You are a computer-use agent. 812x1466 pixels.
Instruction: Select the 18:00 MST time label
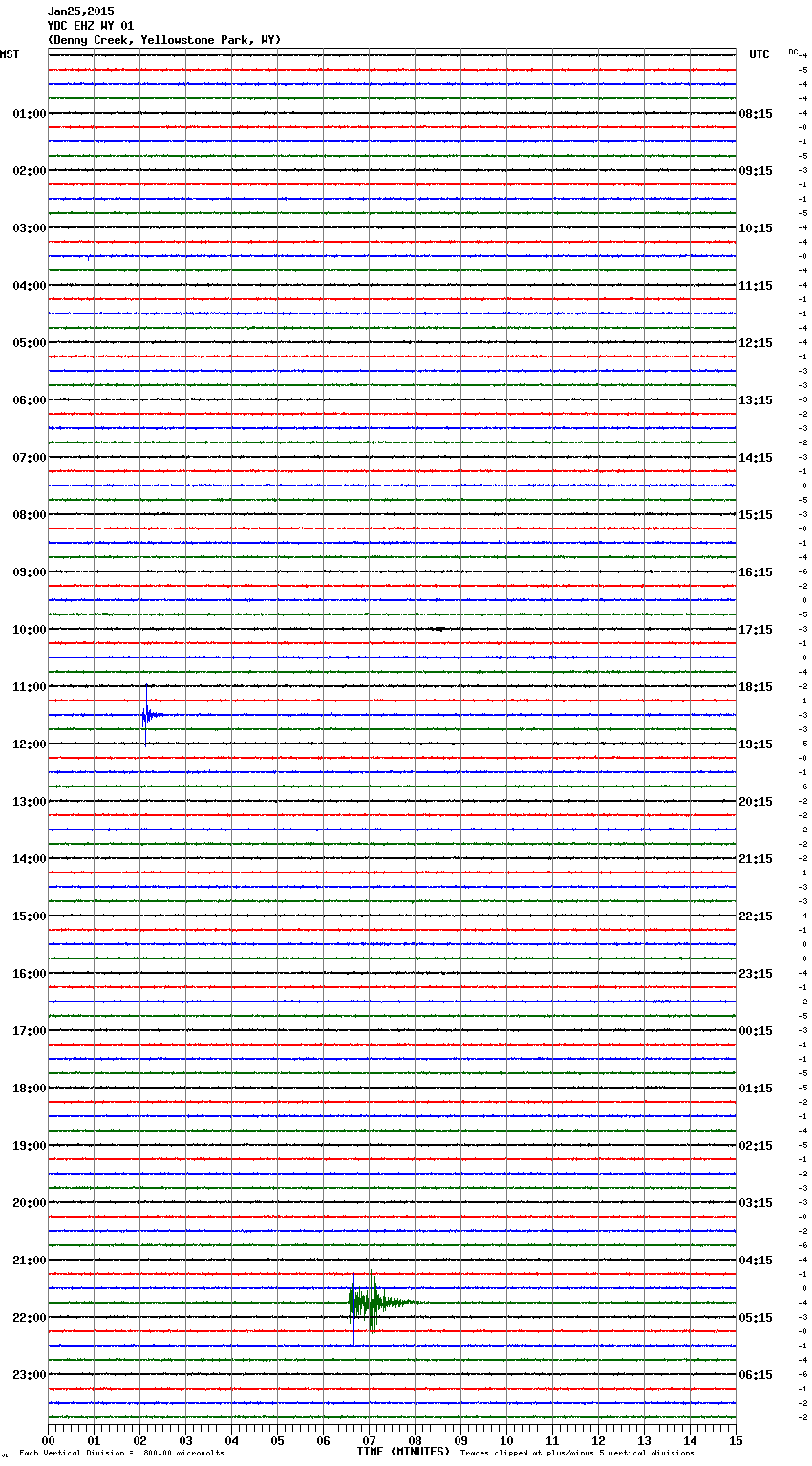tap(29, 1089)
